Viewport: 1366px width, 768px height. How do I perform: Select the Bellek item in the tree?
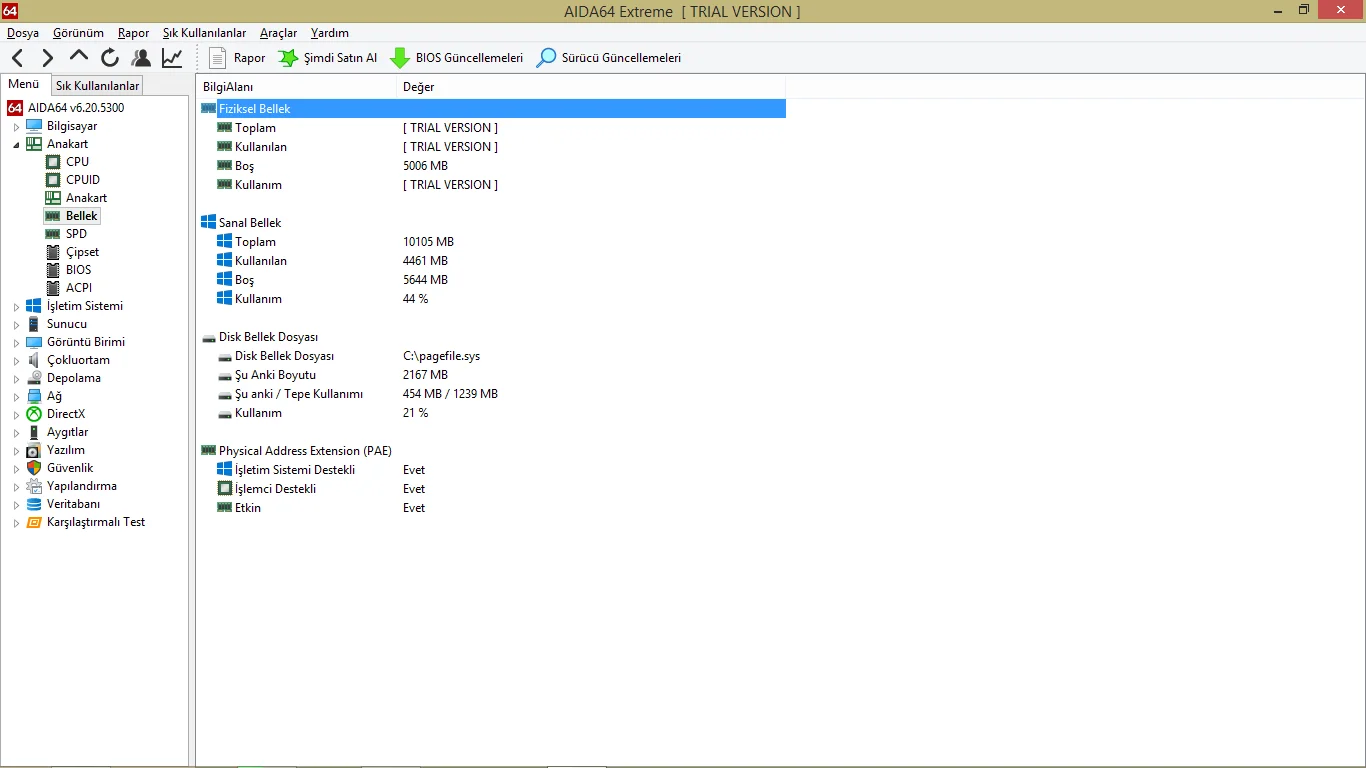point(82,216)
